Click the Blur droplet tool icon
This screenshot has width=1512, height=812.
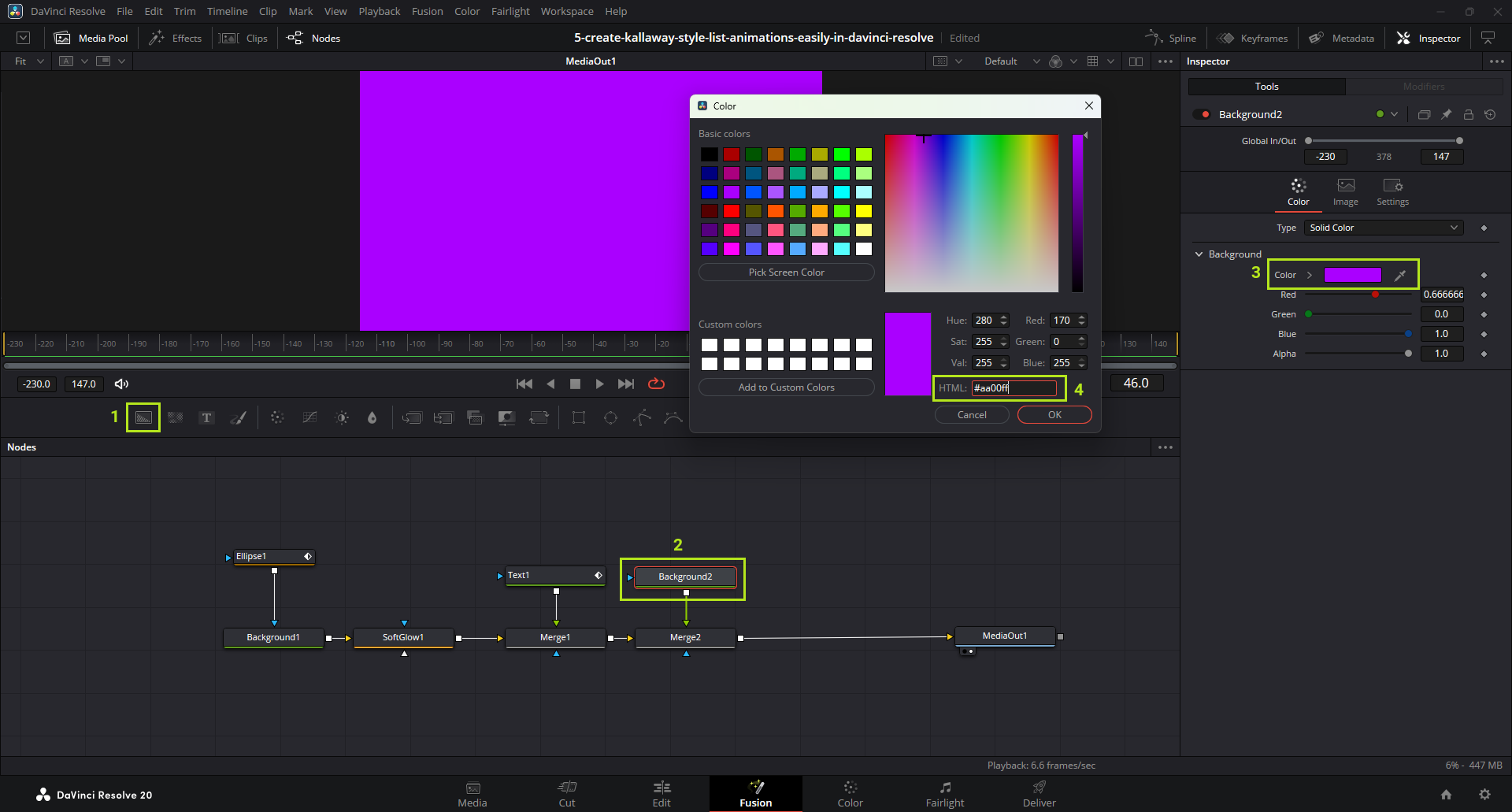click(x=372, y=417)
